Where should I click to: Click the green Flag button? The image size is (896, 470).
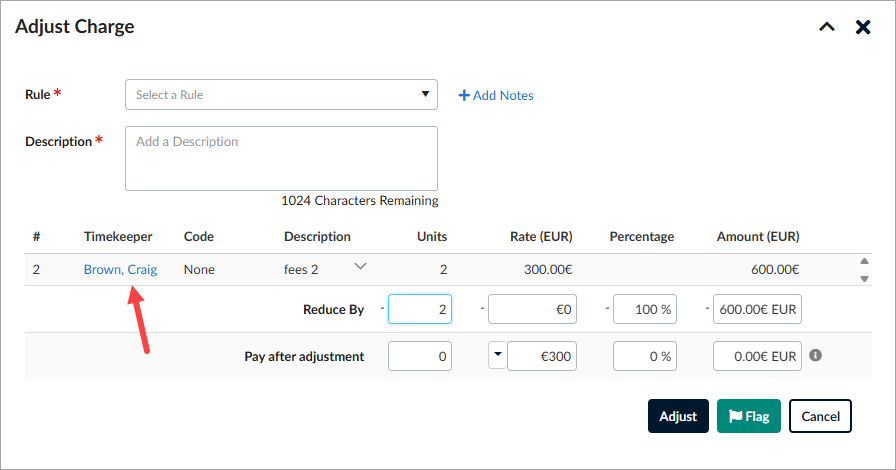(x=749, y=416)
